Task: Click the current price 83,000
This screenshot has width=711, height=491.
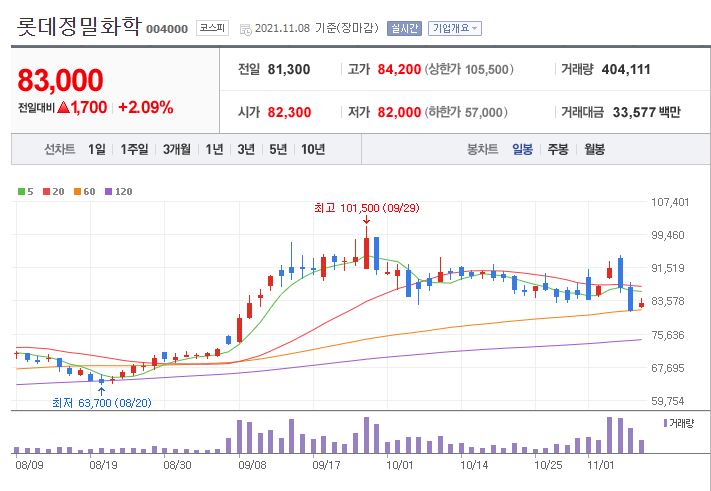Action: pyautogui.click(x=60, y=80)
